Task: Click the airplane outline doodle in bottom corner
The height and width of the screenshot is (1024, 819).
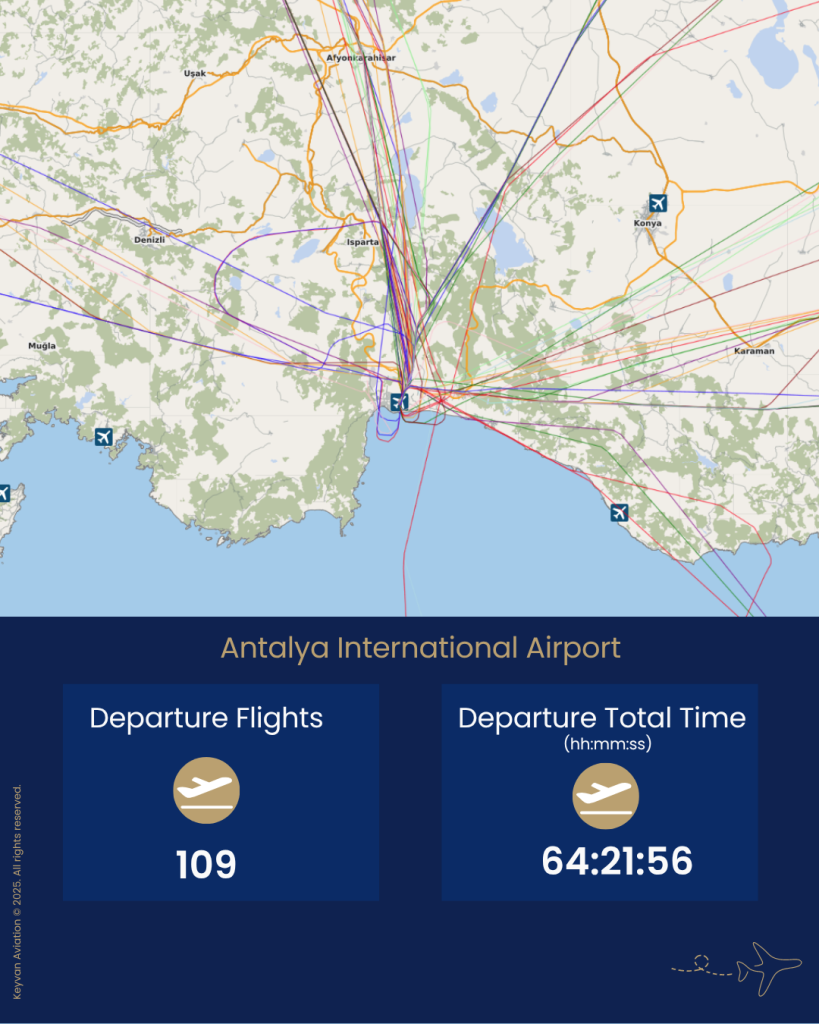Action: [x=768, y=966]
